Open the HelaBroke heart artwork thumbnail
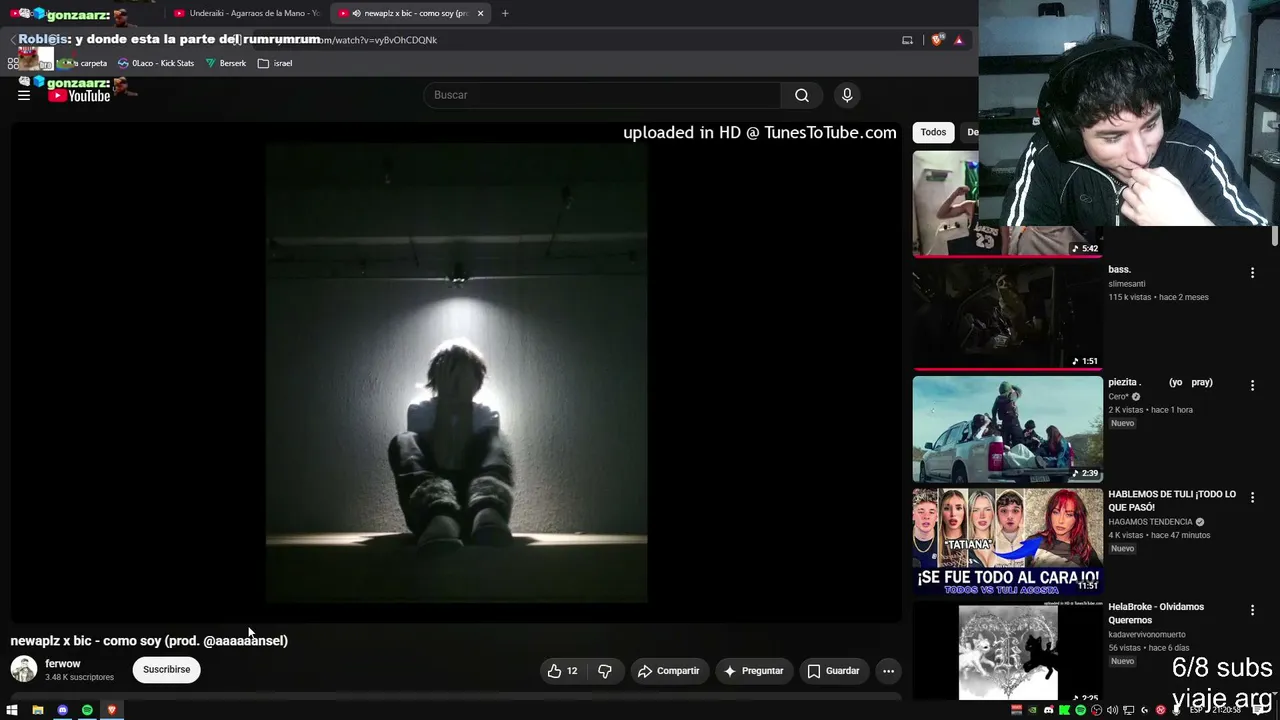This screenshot has height=720, width=1280. (x=1007, y=652)
